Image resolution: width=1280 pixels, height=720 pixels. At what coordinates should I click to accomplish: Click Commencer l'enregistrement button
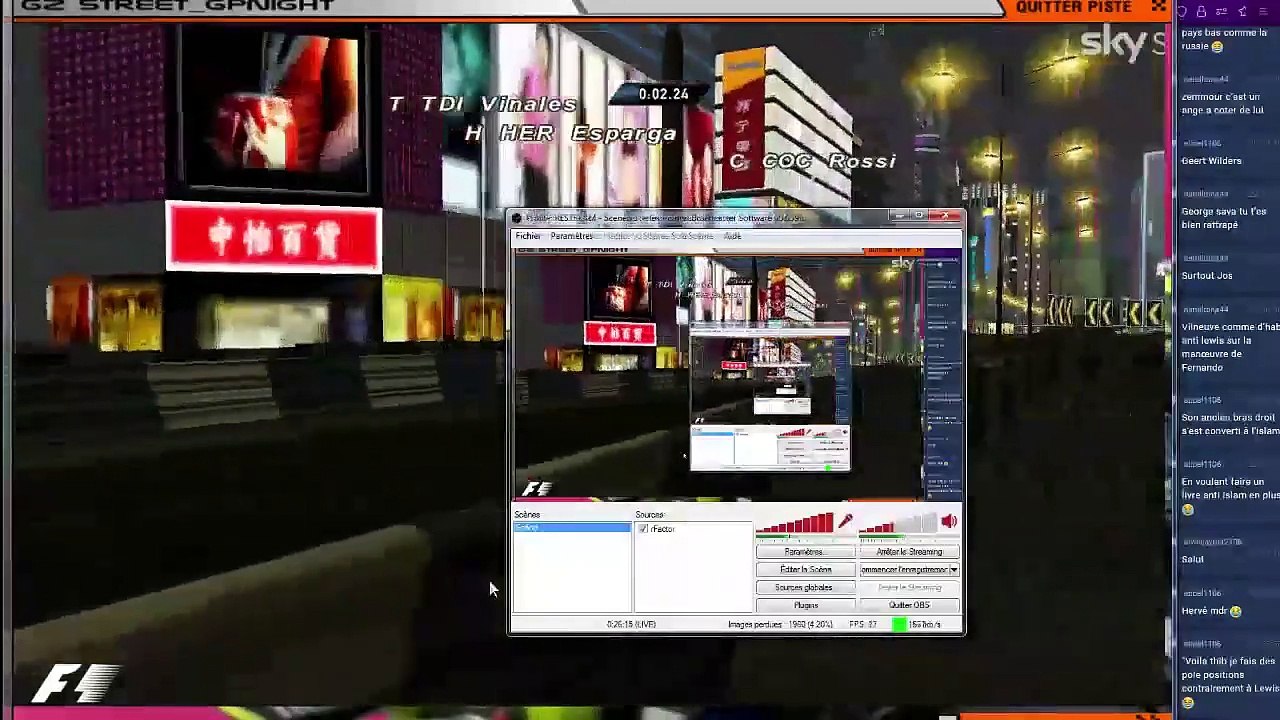(x=904, y=570)
